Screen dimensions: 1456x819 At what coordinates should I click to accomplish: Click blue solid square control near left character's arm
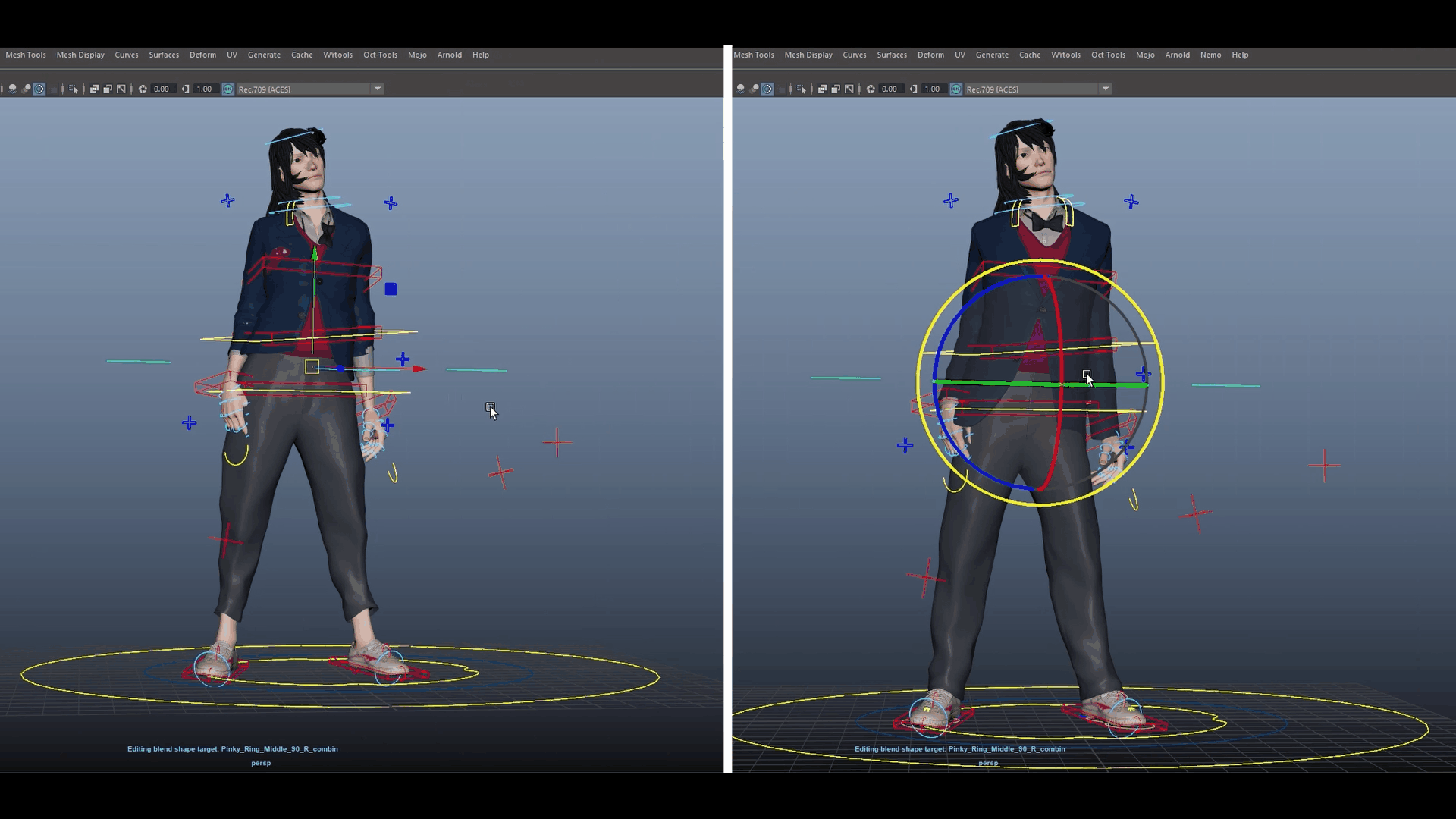pyautogui.click(x=391, y=289)
